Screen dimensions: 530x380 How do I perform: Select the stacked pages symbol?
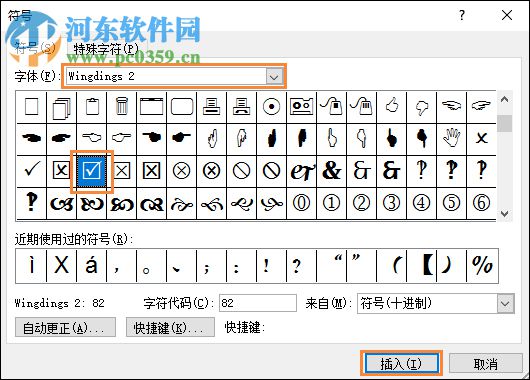(62, 107)
